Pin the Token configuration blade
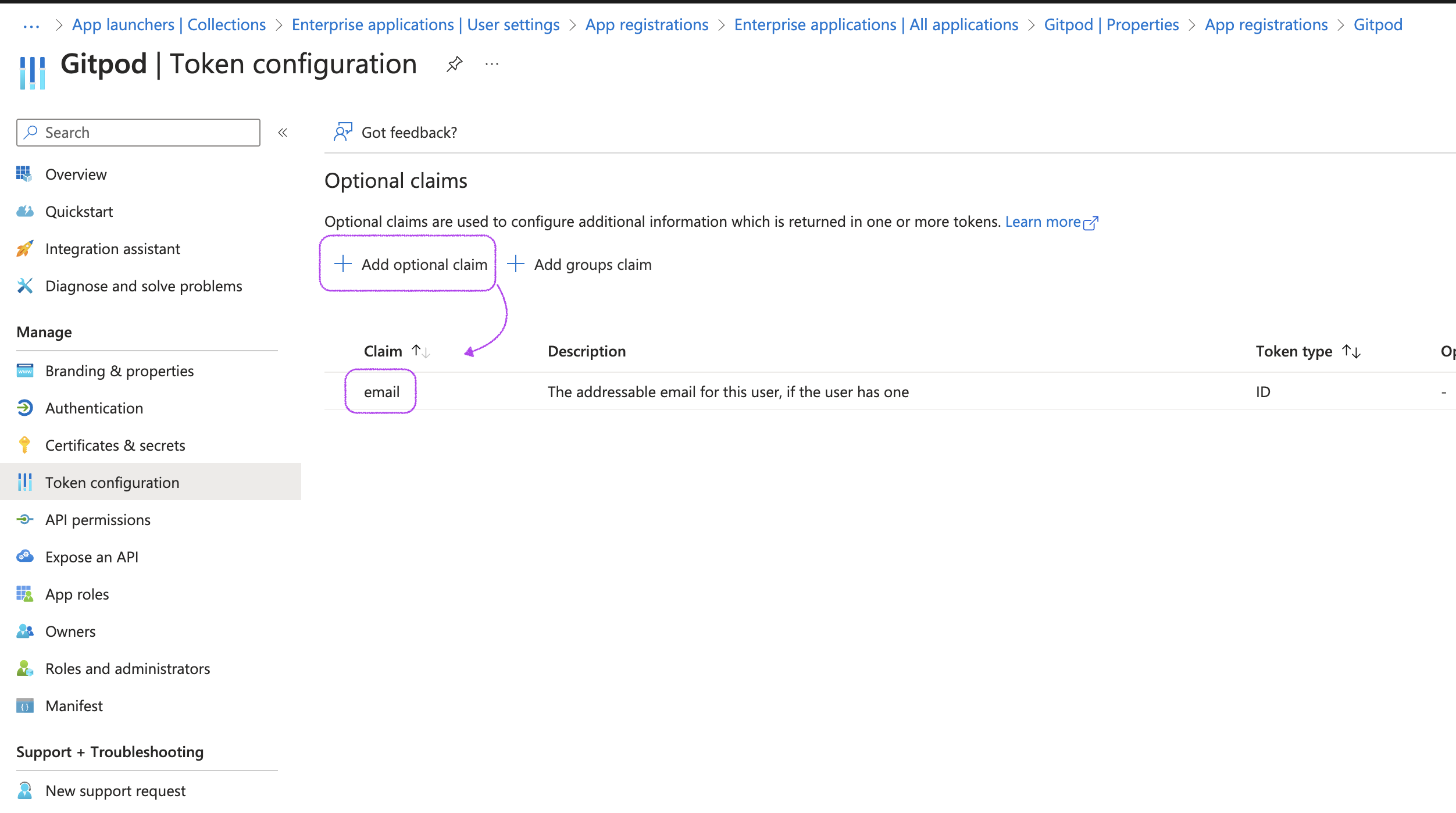Viewport: 1456px width, 813px height. click(x=454, y=64)
